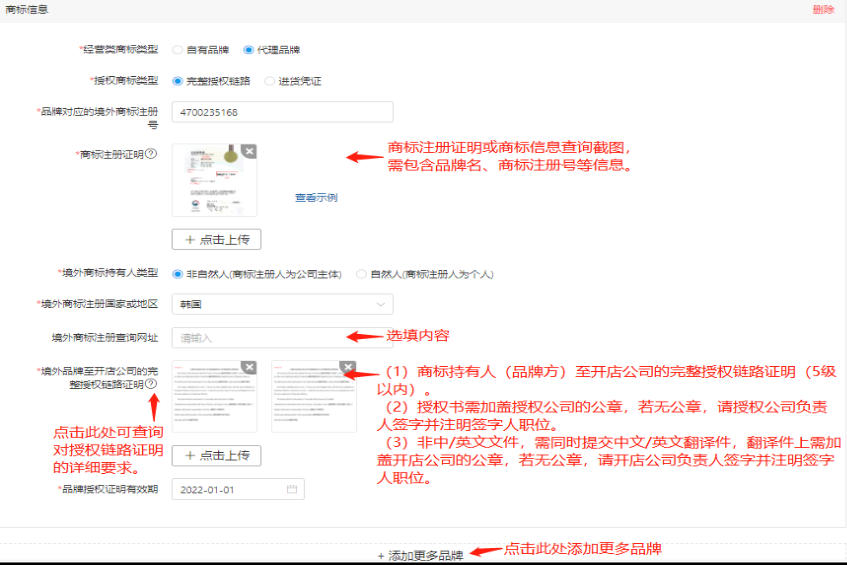Click 点击上传 under trademark certificate

216,239
